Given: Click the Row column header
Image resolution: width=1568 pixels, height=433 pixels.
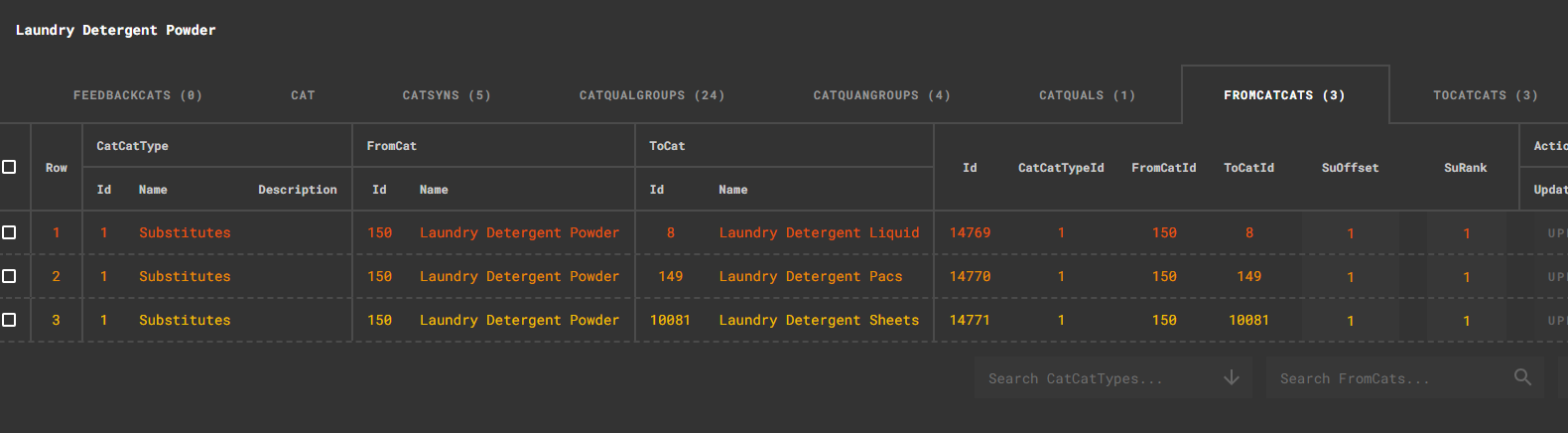Looking at the screenshot, I should 57,168.
